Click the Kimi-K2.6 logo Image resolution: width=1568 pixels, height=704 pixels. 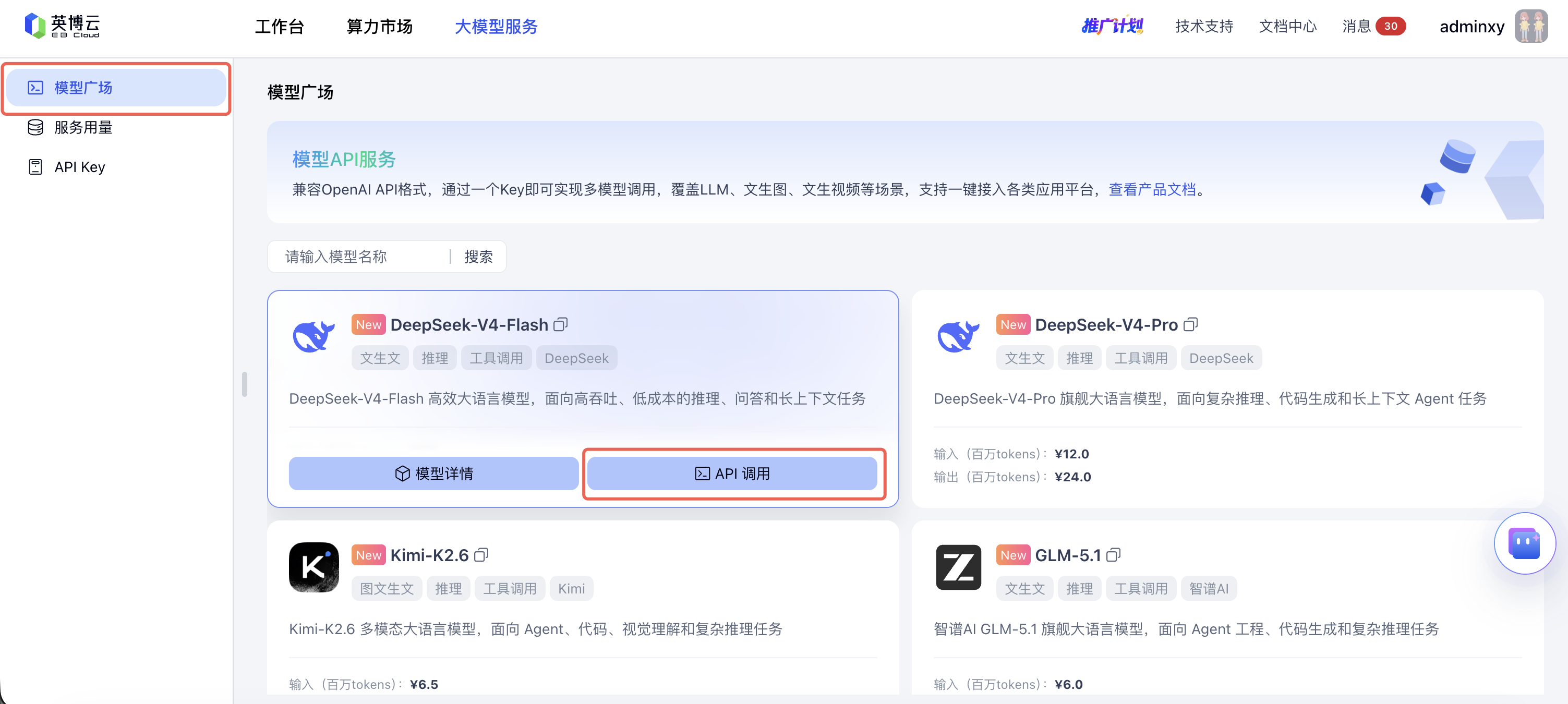(x=313, y=567)
